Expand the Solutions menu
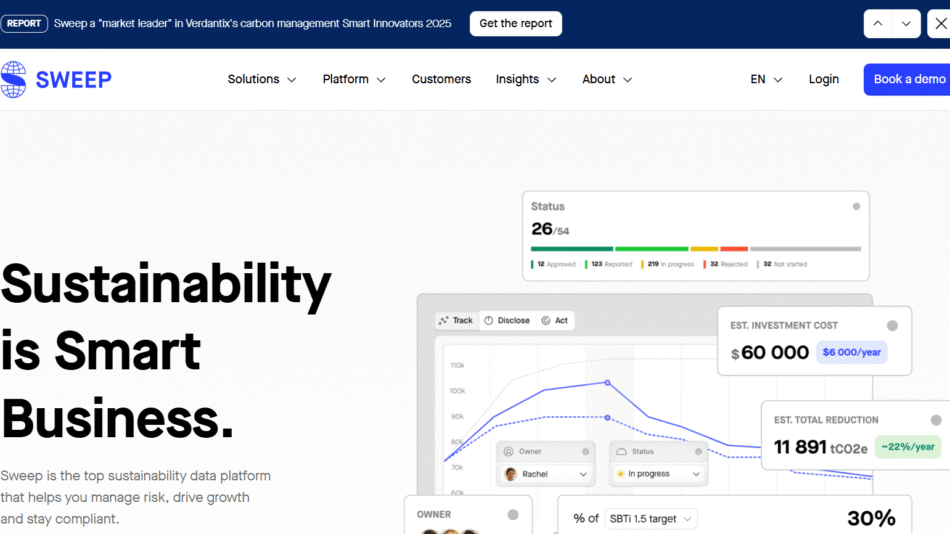This screenshot has height=534, width=950. pos(262,80)
